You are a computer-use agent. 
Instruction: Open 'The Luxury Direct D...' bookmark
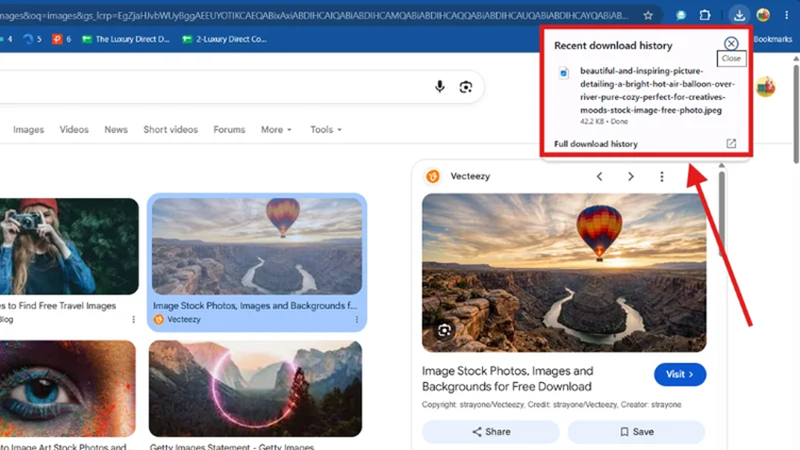(x=126, y=39)
